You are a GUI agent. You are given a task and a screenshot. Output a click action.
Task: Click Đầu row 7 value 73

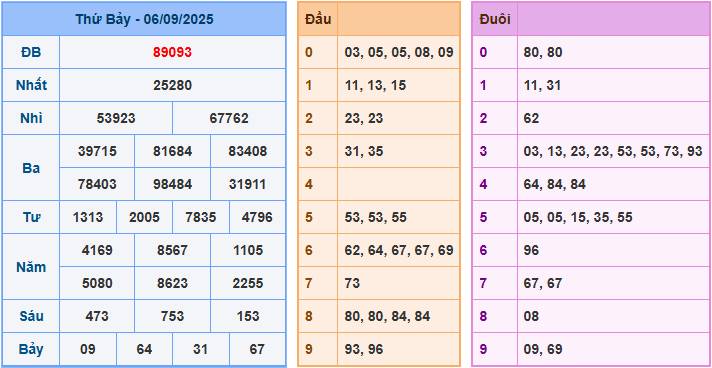pos(352,283)
